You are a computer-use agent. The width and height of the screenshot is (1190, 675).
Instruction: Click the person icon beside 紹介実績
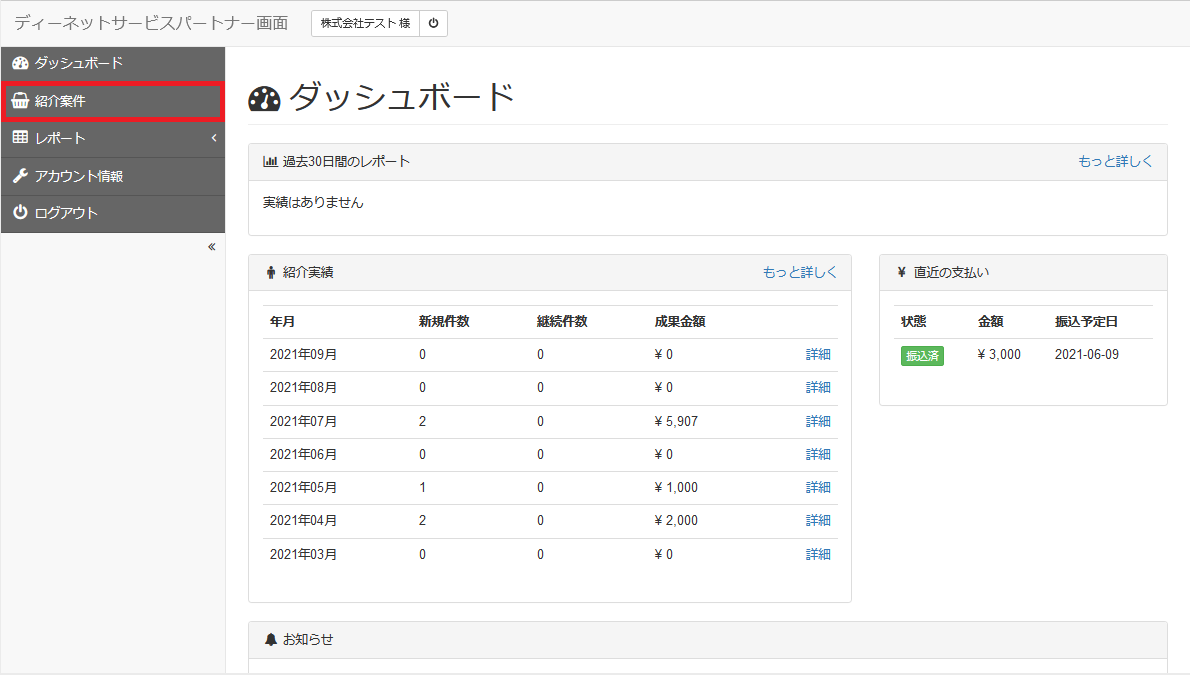pyautogui.click(x=270, y=273)
